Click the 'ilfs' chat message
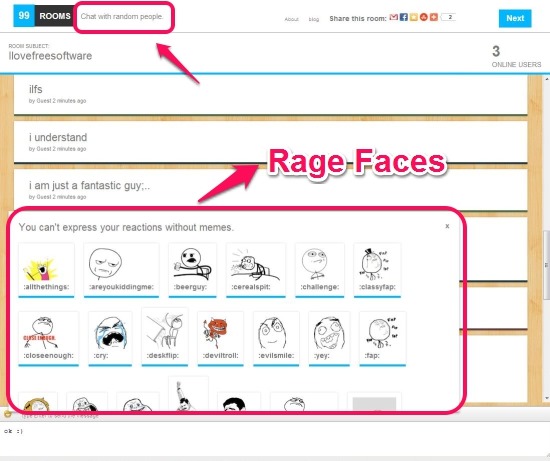The image size is (550, 461). 271,95
